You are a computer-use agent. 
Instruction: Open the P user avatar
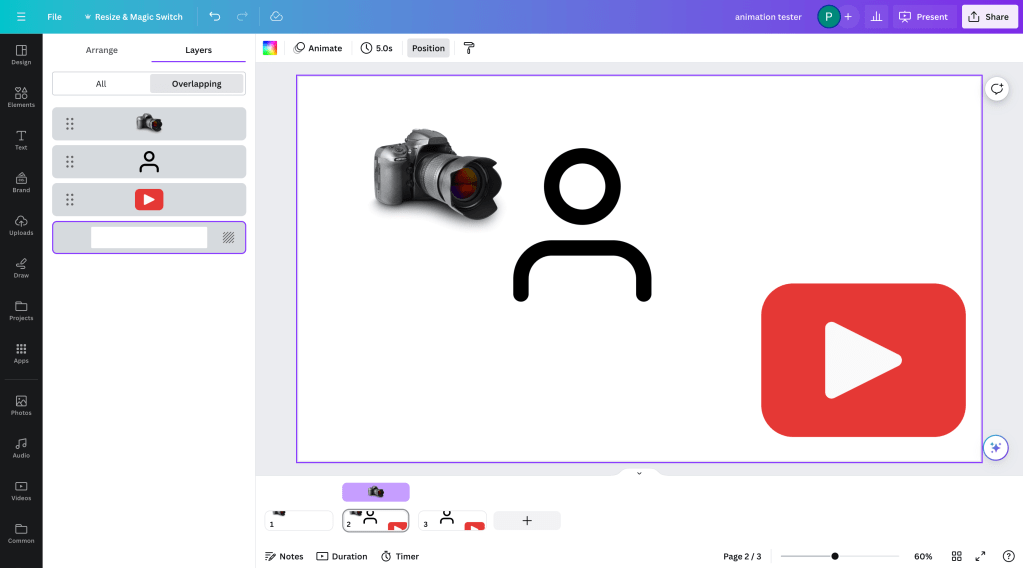pyautogui.click(x=829, y=17)
